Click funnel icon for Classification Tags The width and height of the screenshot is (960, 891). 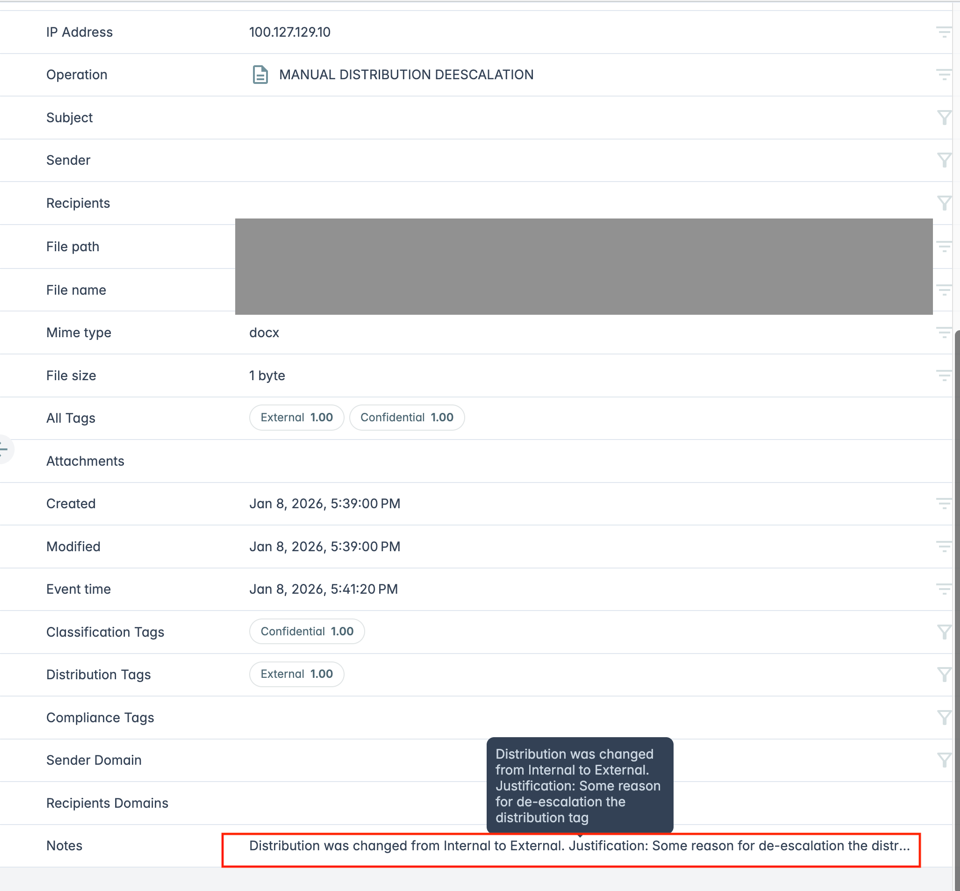pos(943,632)
